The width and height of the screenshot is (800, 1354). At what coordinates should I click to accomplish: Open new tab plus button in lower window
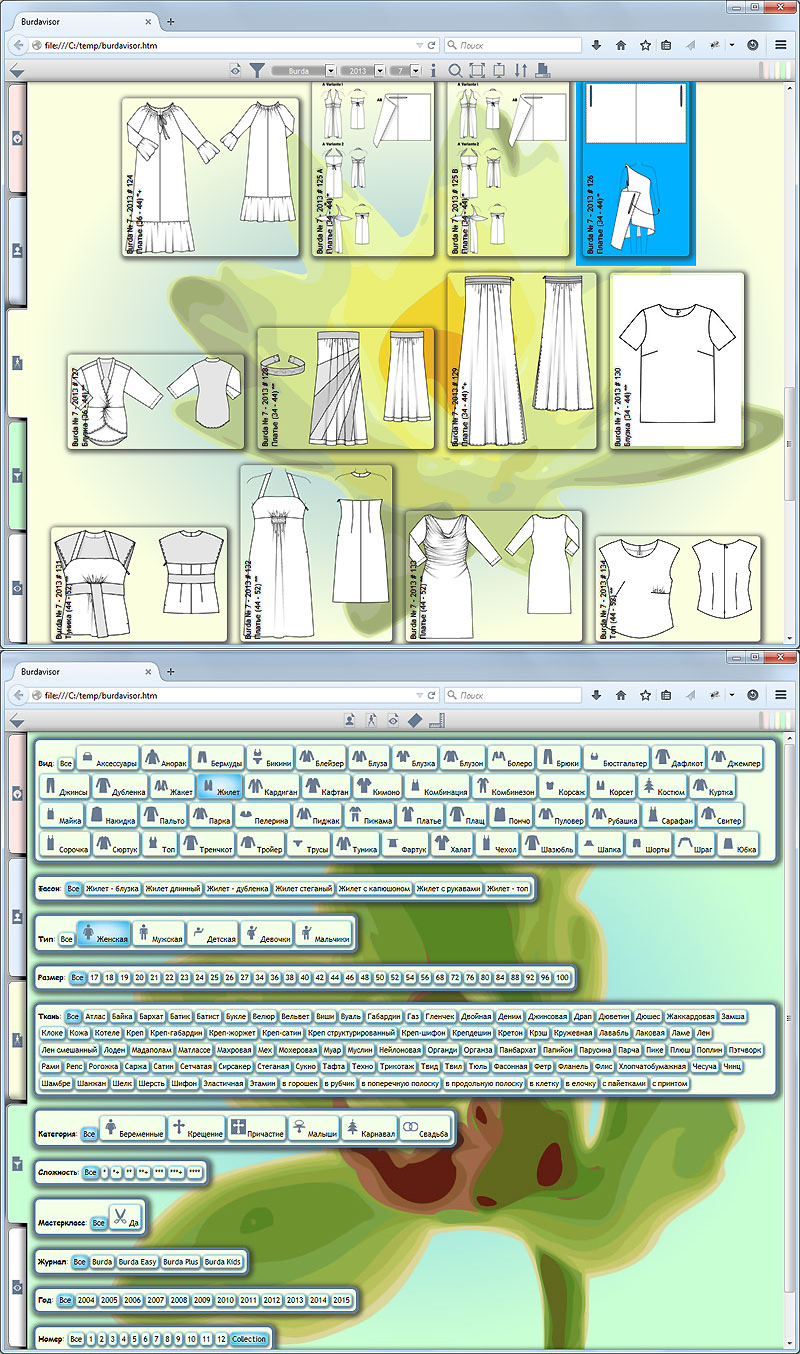(171, 670)
